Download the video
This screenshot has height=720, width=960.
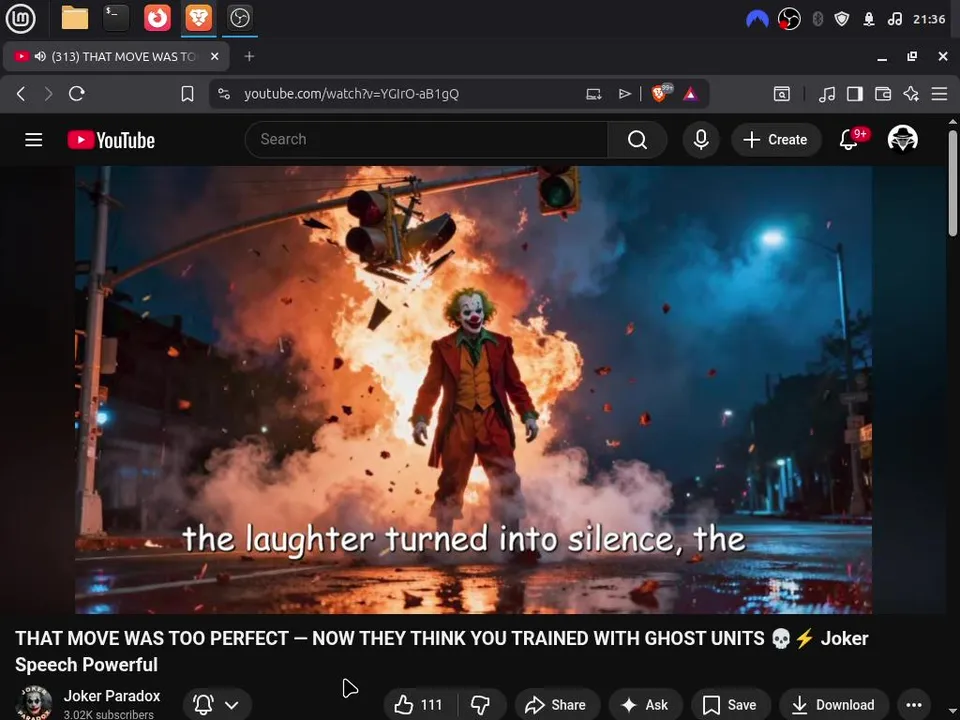coord(833,705)
